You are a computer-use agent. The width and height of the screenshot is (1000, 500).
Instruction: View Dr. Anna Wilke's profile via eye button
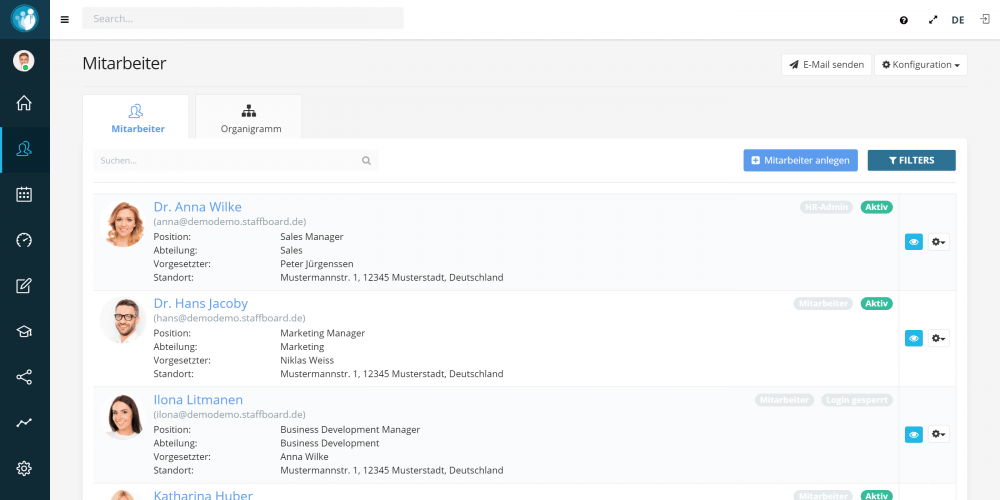[x=914, y=242]
